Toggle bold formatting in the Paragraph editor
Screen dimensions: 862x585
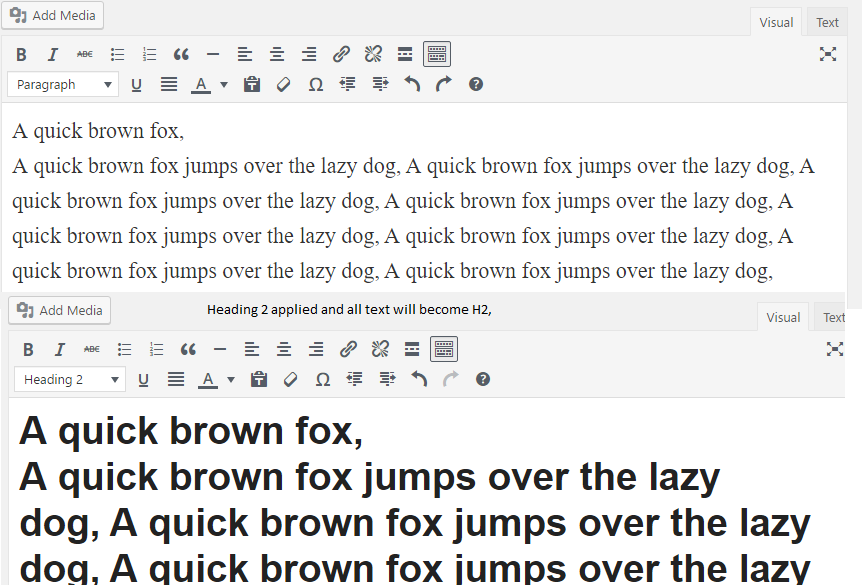(21, 54)
